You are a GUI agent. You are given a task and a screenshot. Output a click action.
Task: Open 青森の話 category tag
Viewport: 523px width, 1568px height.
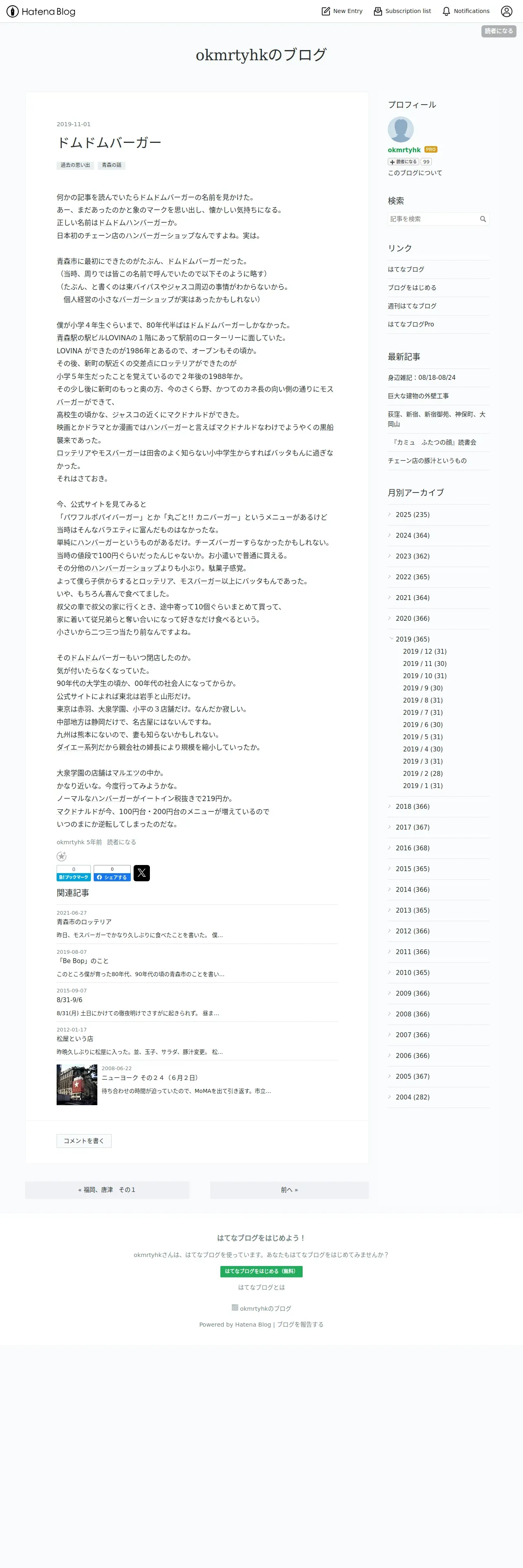coord(112,165)
